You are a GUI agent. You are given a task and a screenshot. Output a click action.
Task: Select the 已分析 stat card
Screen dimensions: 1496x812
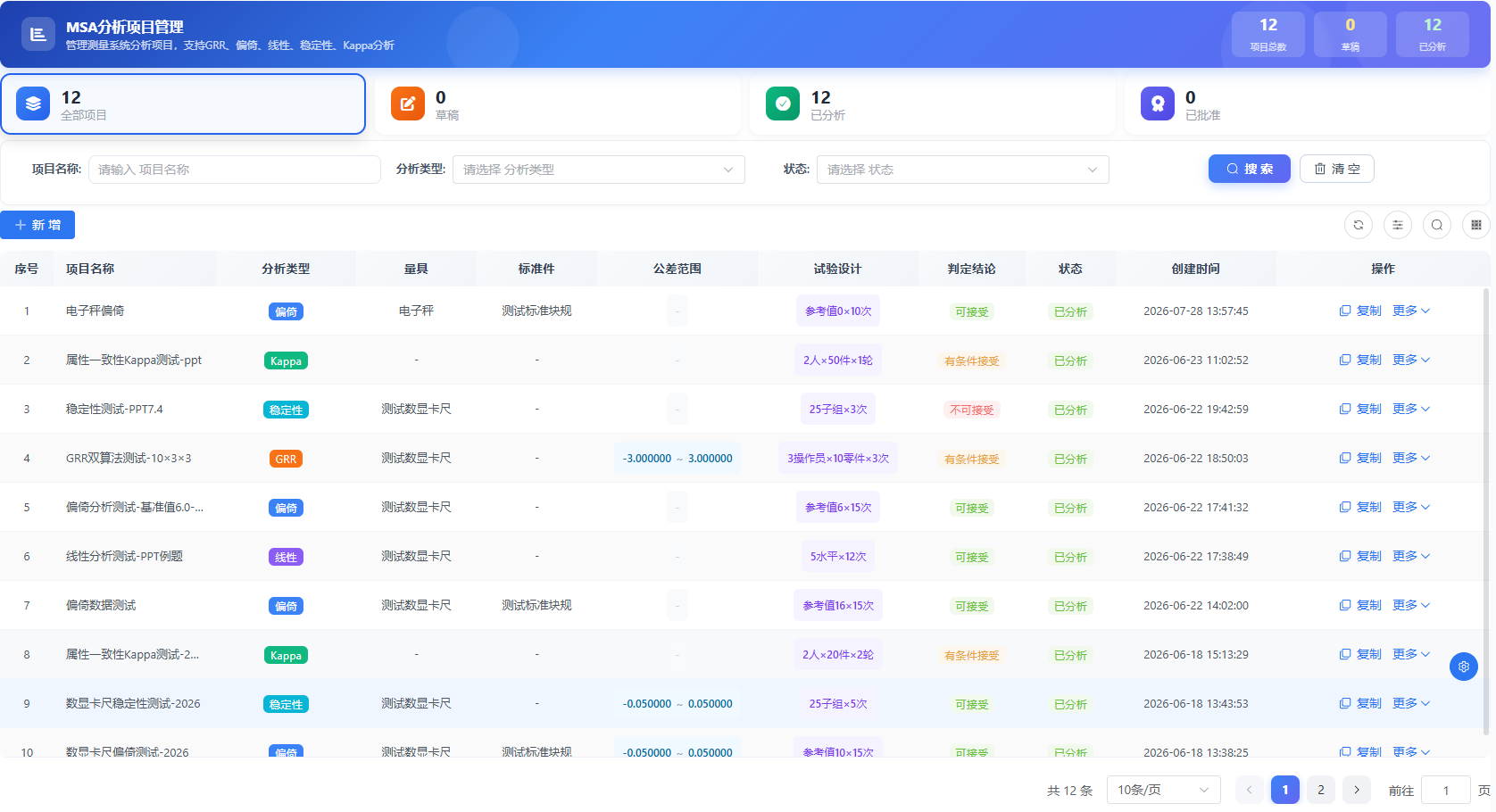click(x=933, y=104)
